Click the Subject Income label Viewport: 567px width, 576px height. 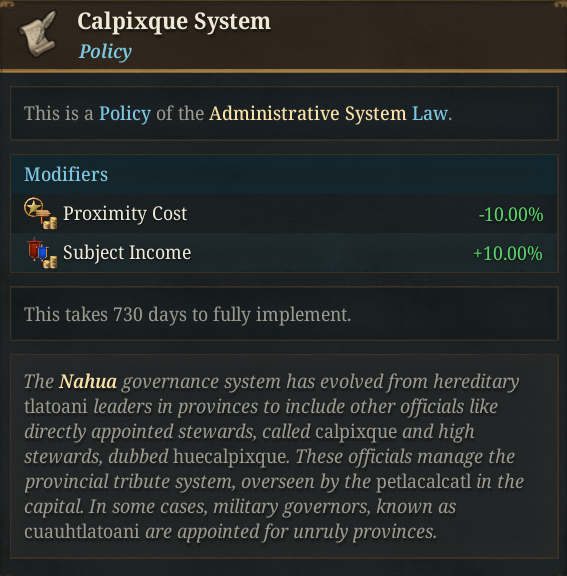127,253
